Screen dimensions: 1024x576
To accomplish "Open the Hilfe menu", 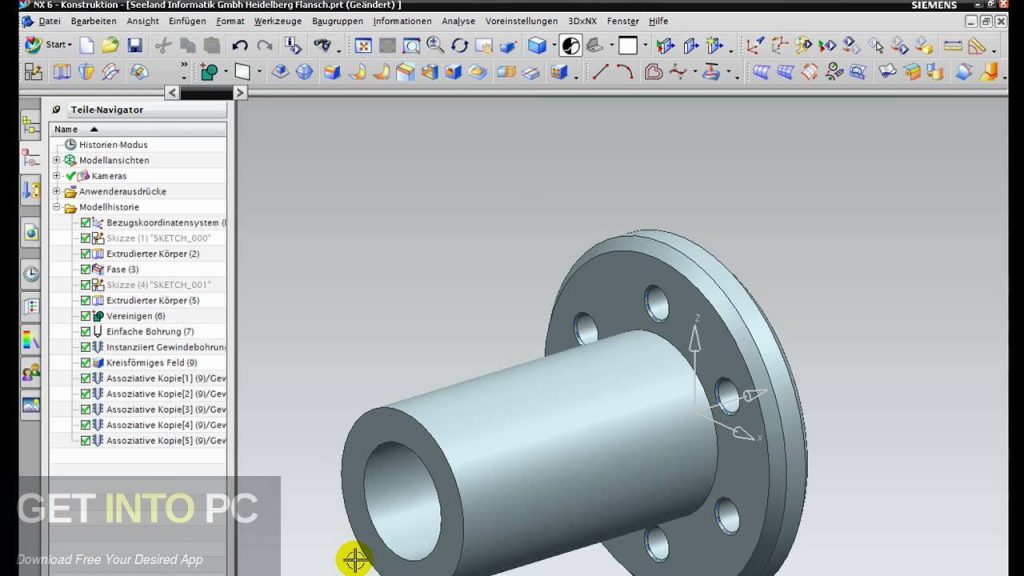I will pos(658,21).
